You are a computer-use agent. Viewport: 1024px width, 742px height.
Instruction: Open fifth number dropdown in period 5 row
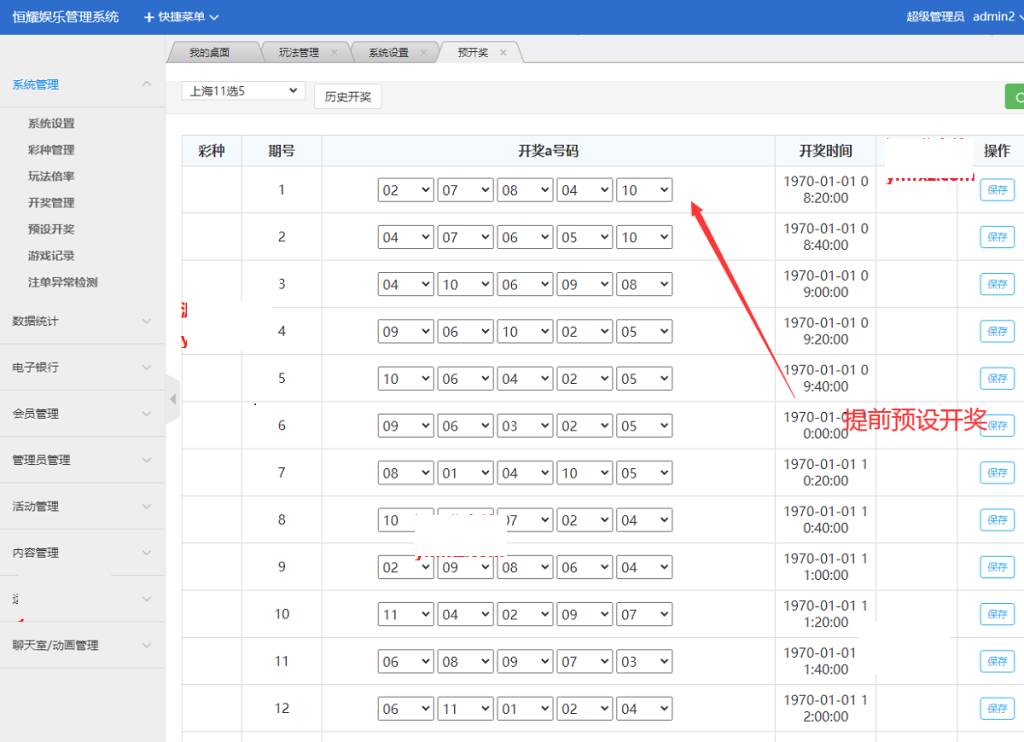644,379
